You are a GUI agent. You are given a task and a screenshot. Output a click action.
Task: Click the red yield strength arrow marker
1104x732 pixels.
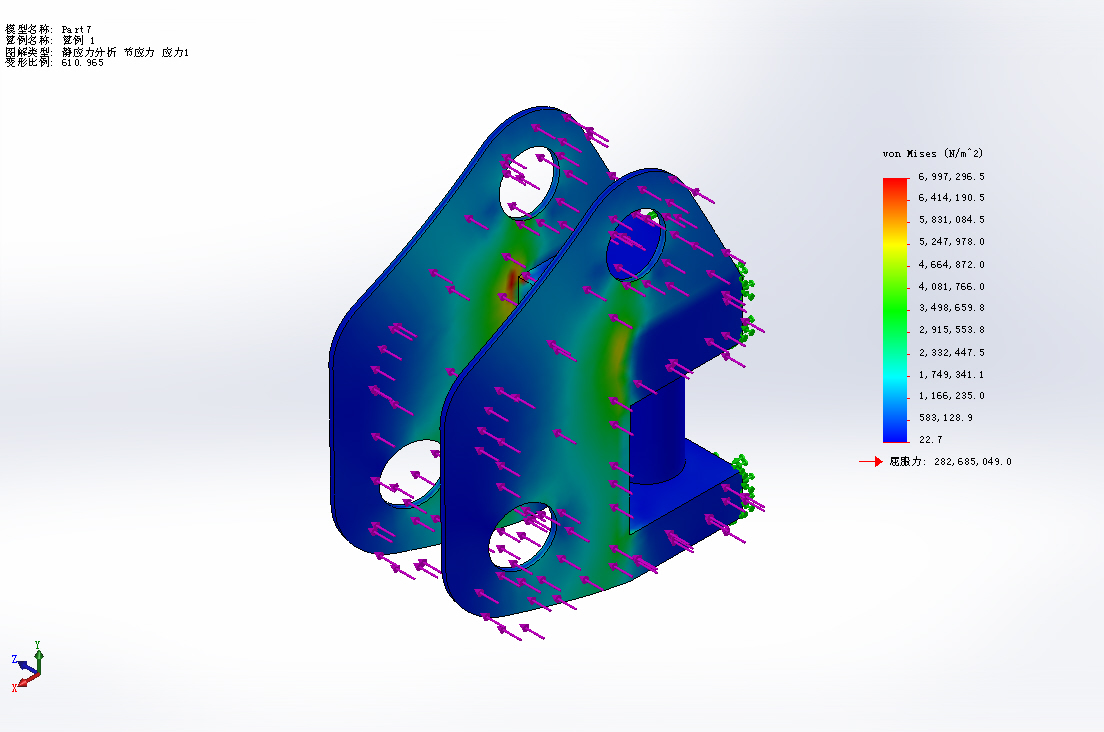pyautogui.click(x=870, y=462)
